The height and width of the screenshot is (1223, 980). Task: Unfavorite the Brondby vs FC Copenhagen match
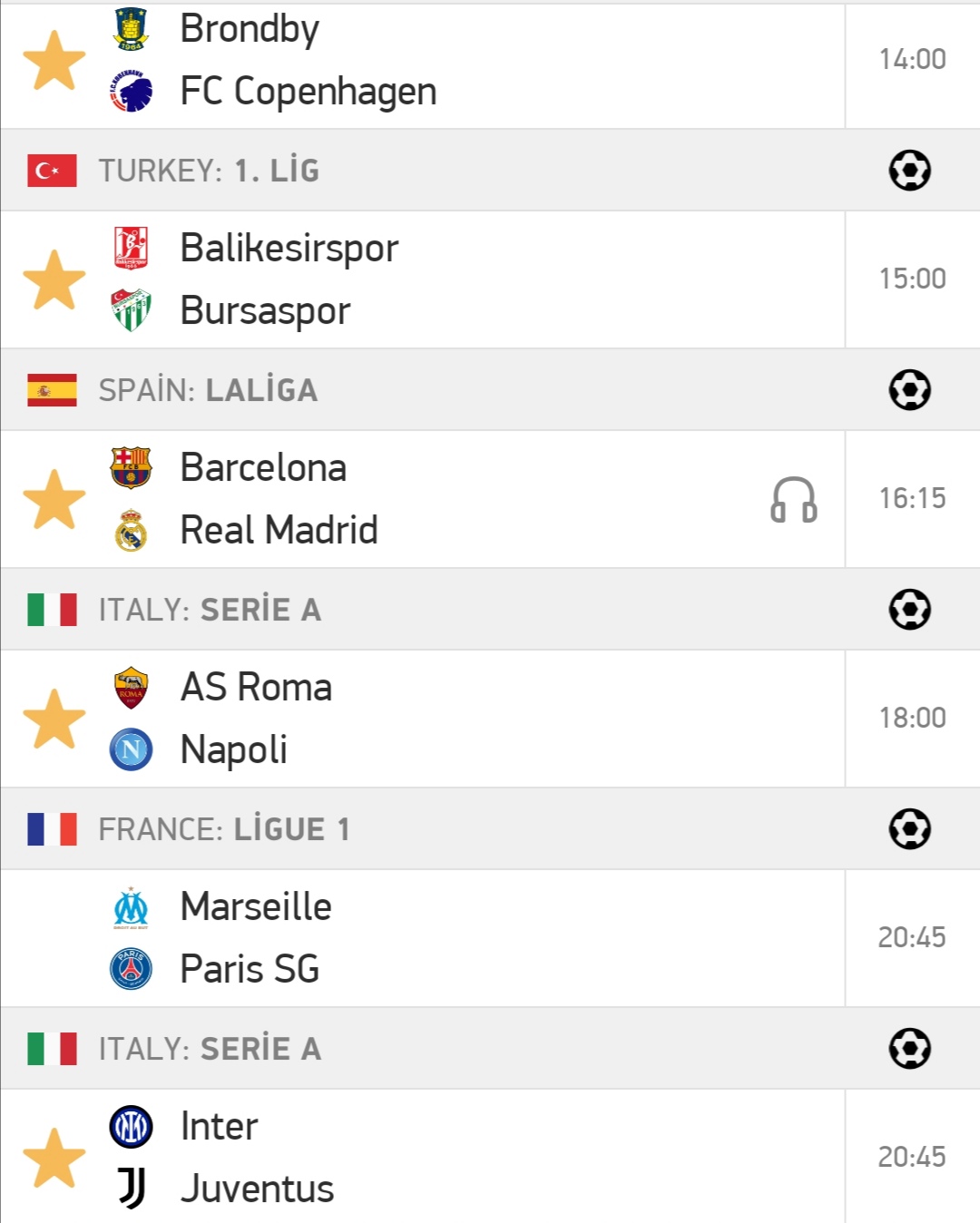tap(54, 61)
